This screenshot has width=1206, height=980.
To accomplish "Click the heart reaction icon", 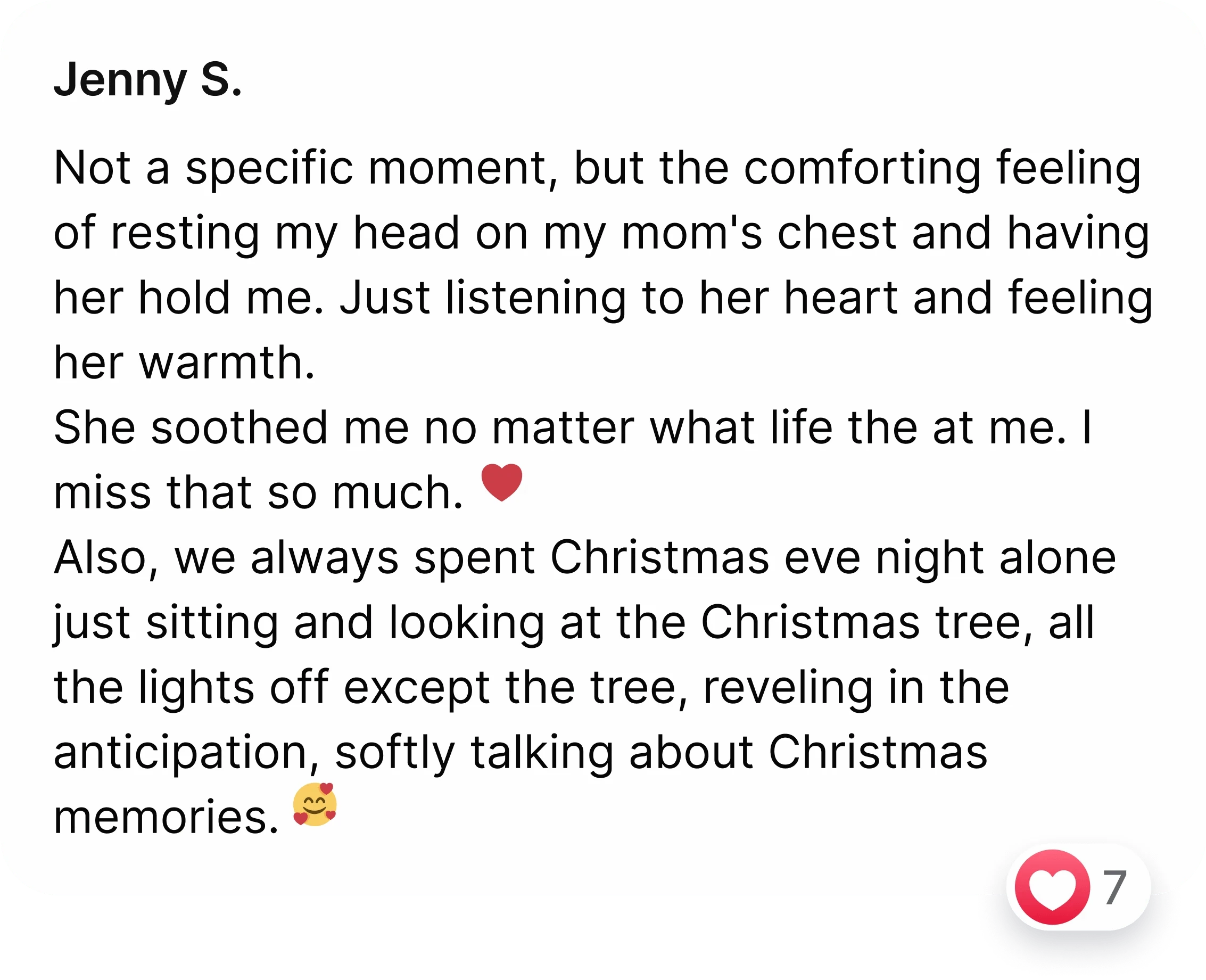I will (1052, 888).
